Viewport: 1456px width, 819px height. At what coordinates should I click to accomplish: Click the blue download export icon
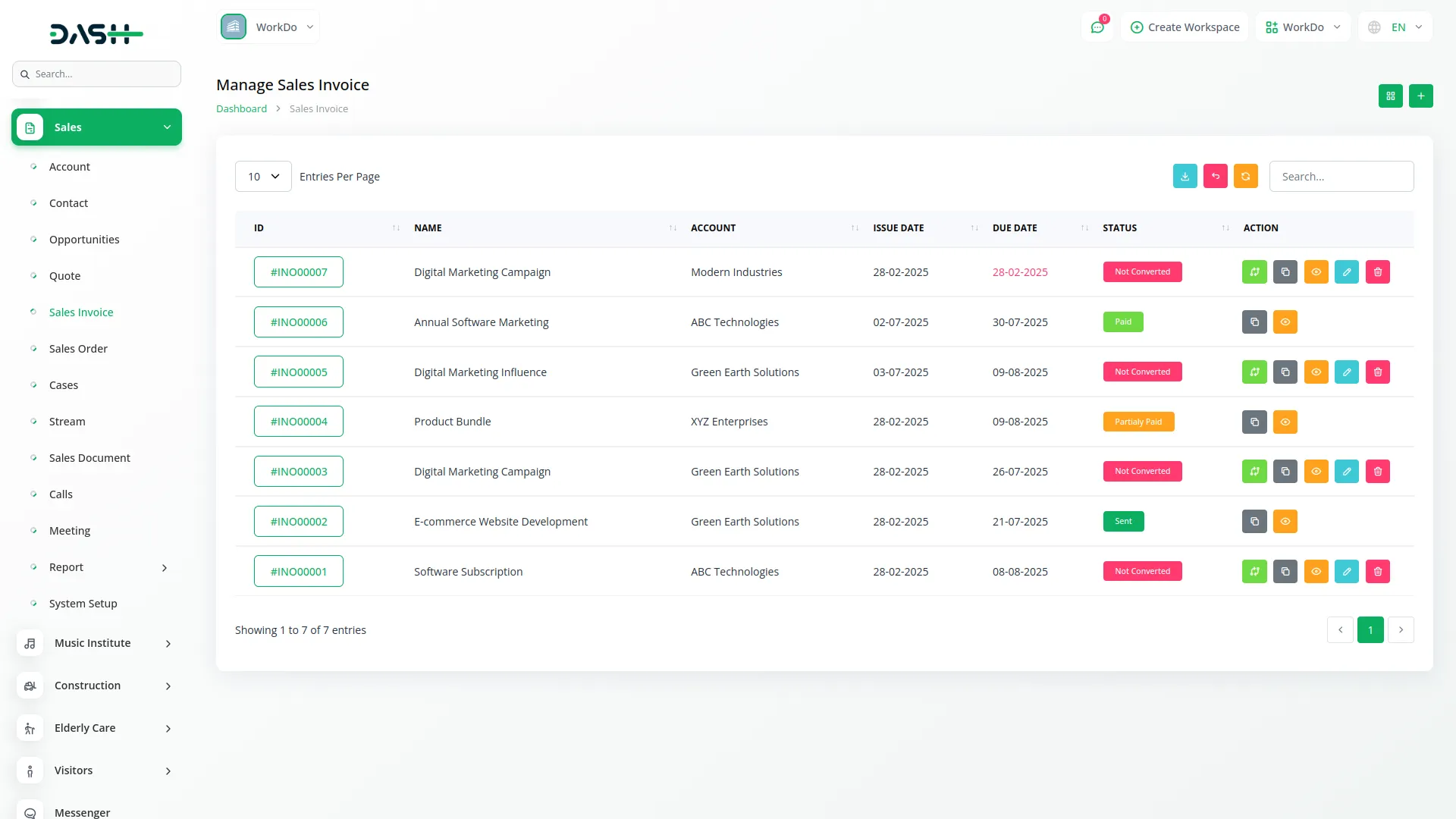[x=1185, y=176]
